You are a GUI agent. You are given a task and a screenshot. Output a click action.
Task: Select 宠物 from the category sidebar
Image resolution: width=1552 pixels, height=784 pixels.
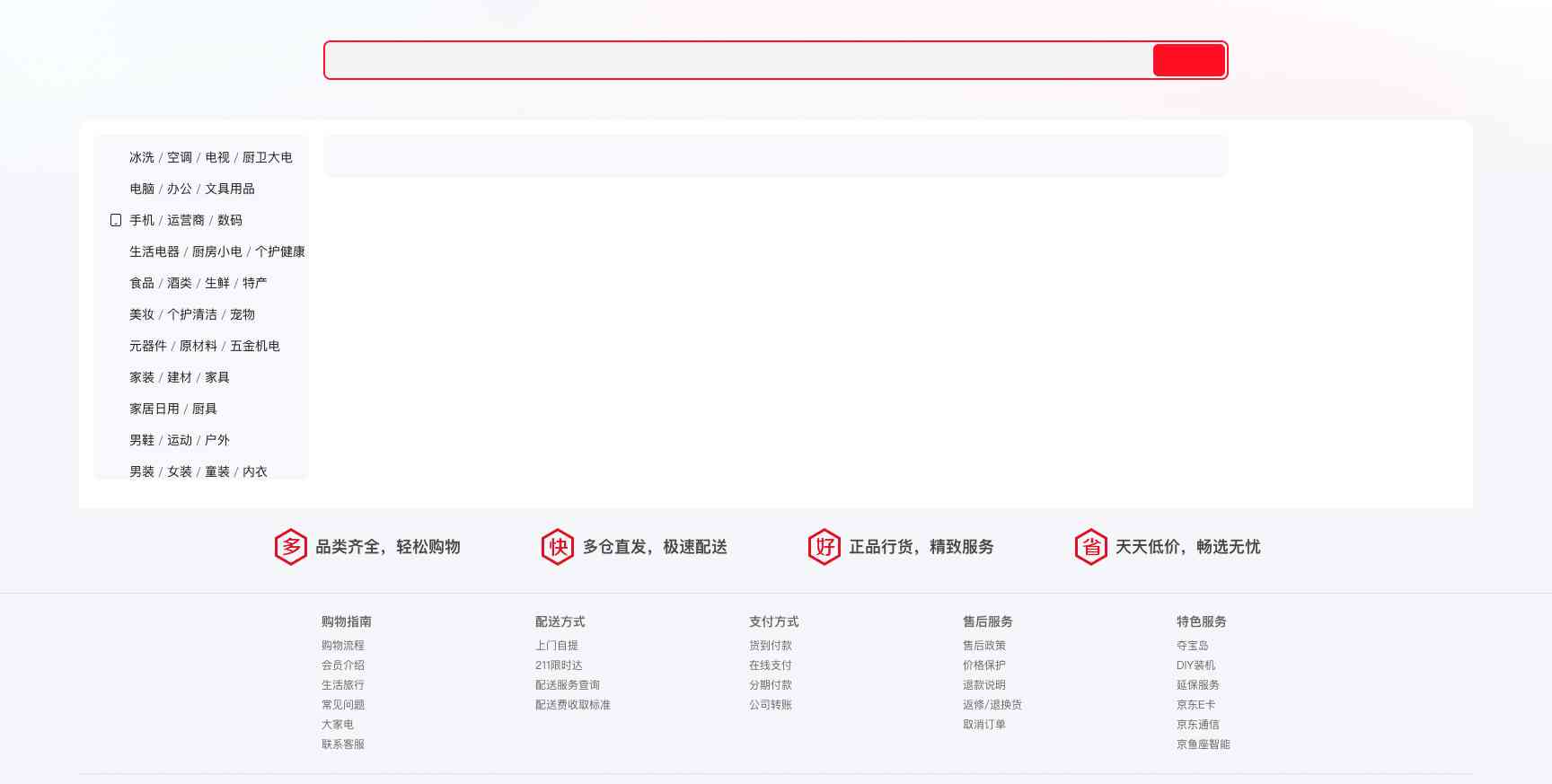(242, 314)
